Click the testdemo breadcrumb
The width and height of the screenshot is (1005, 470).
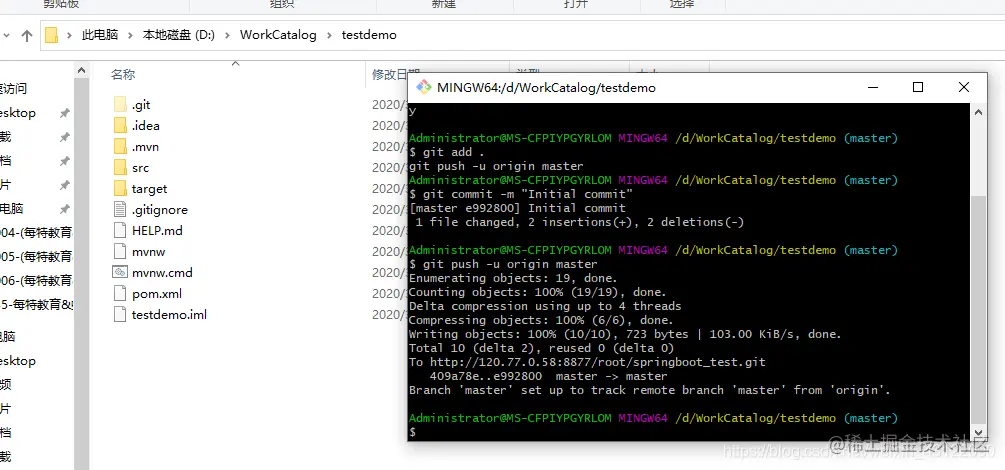369,35
